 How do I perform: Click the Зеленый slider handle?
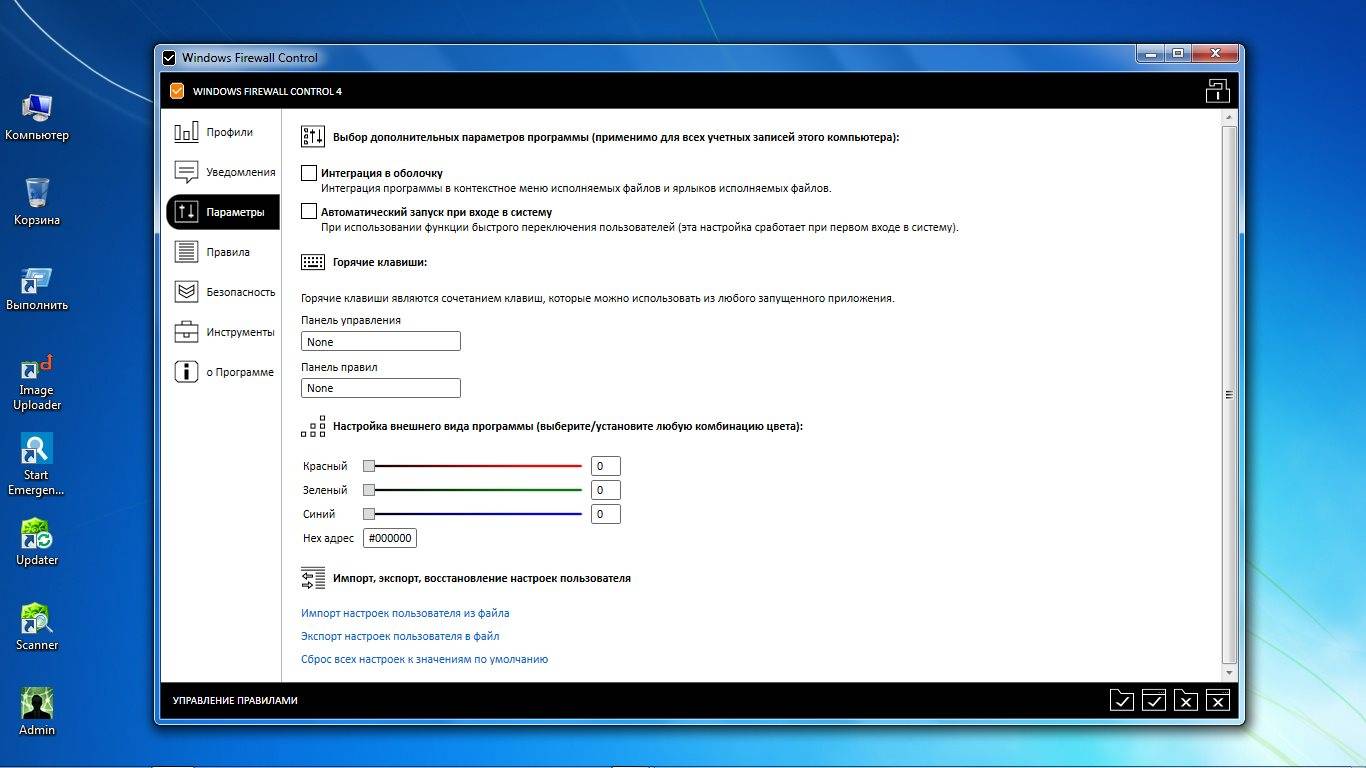click(369, 490)
